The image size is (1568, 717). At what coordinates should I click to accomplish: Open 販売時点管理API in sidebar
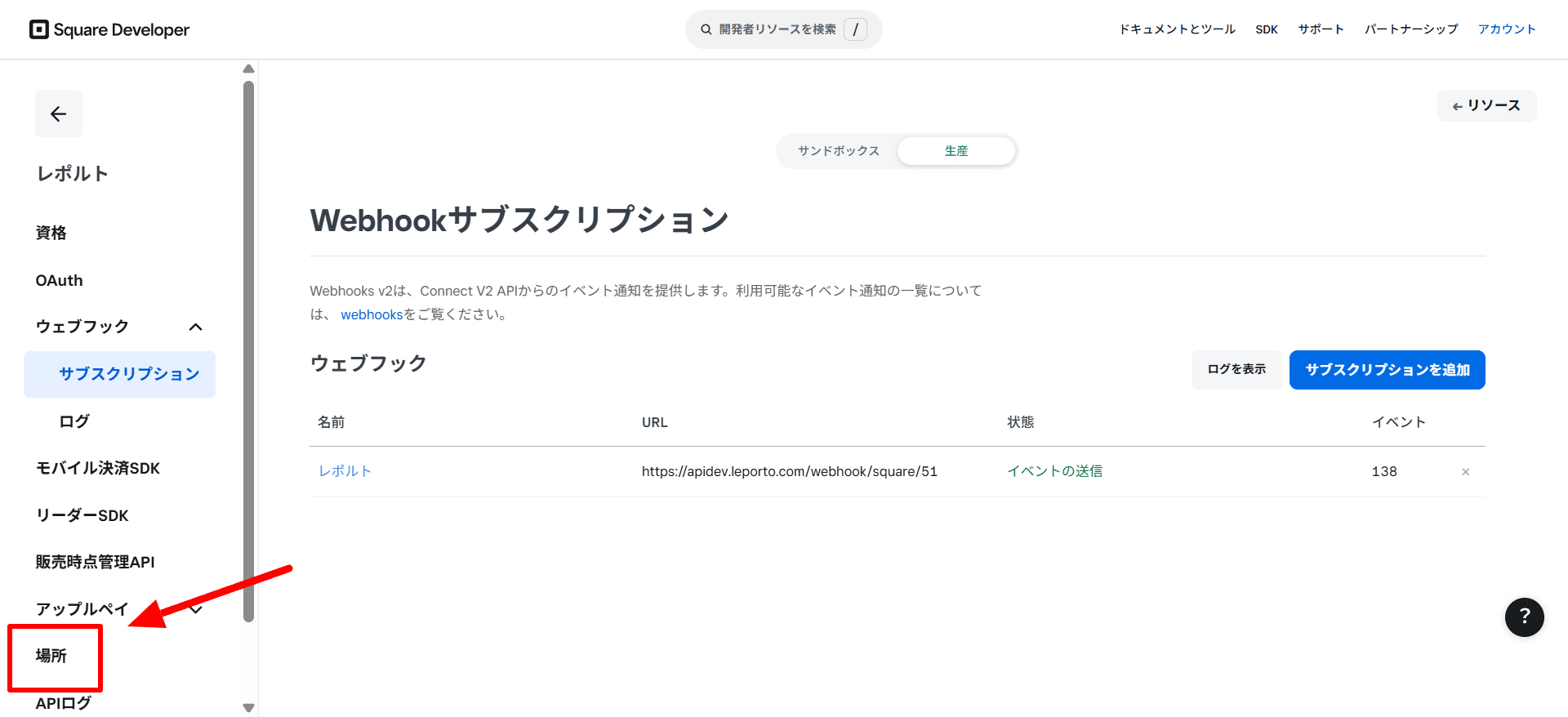point(95,562)
